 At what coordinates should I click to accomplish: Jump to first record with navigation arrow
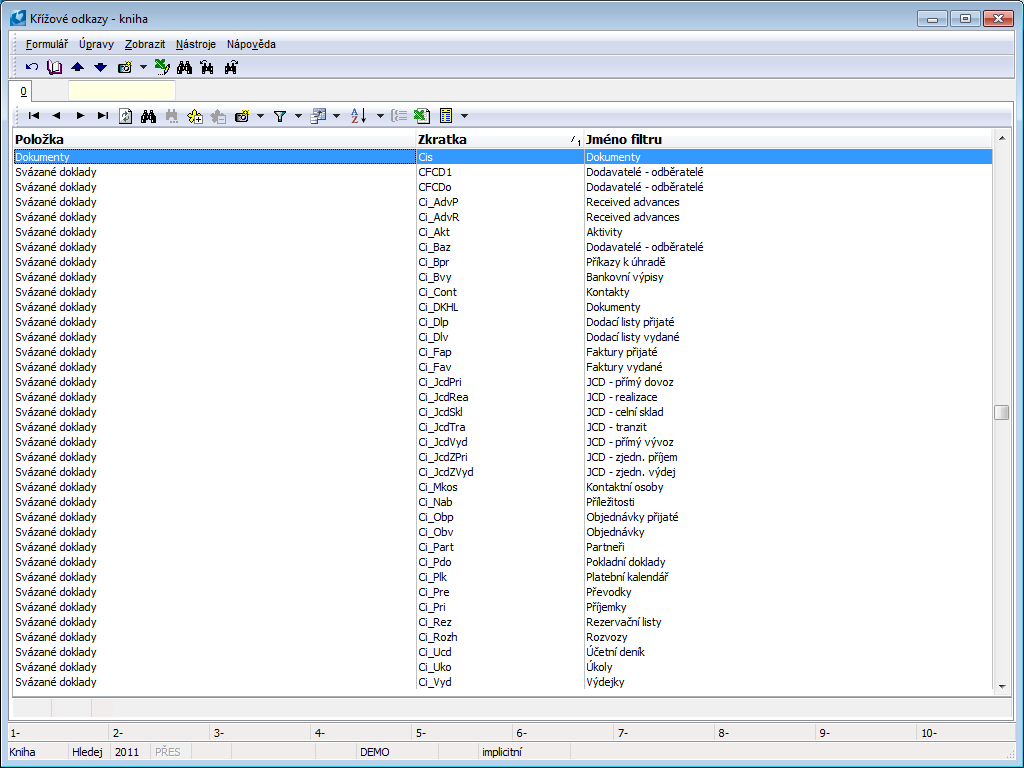coord(33,116)
